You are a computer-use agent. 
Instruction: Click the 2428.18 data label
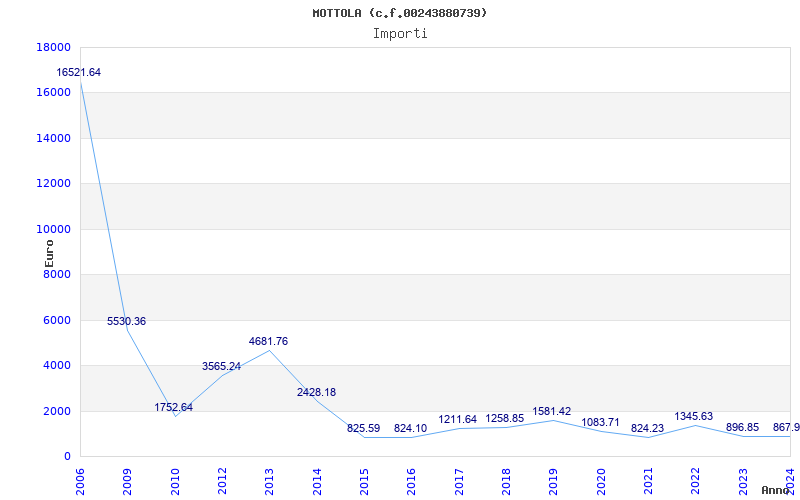click(x=316, y=392)
